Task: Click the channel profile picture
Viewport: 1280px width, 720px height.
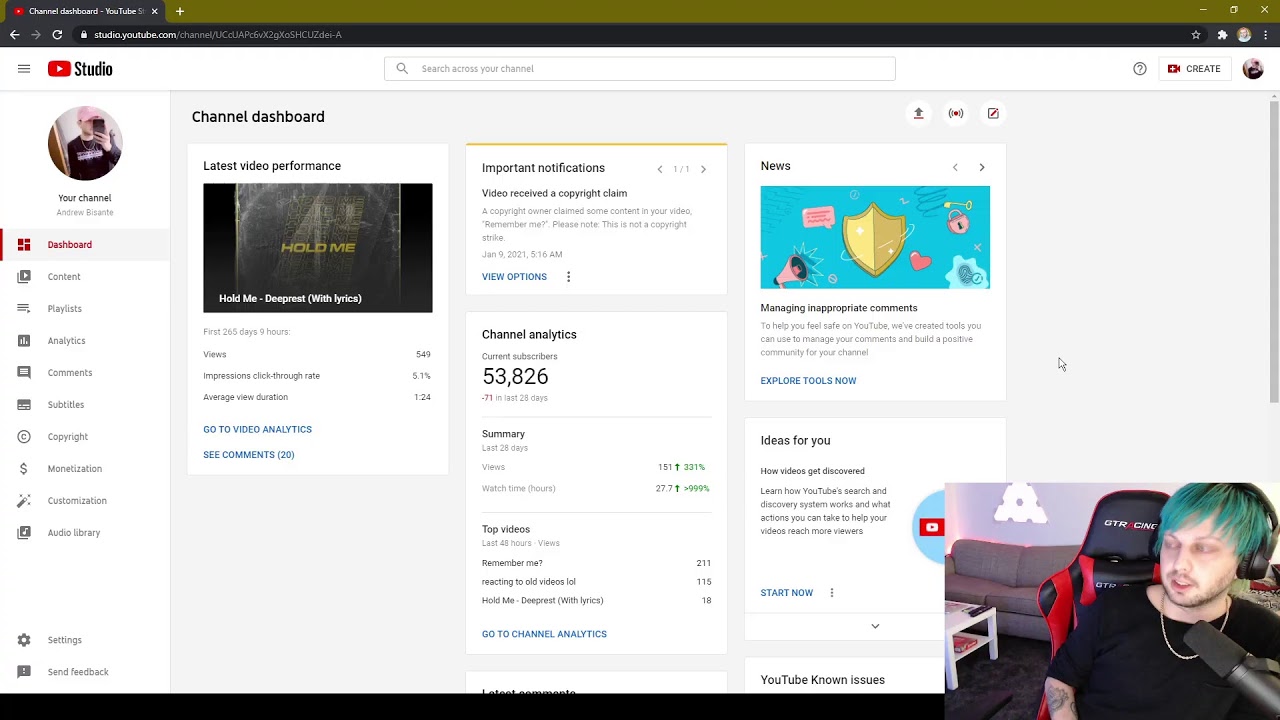Action: 85,144
